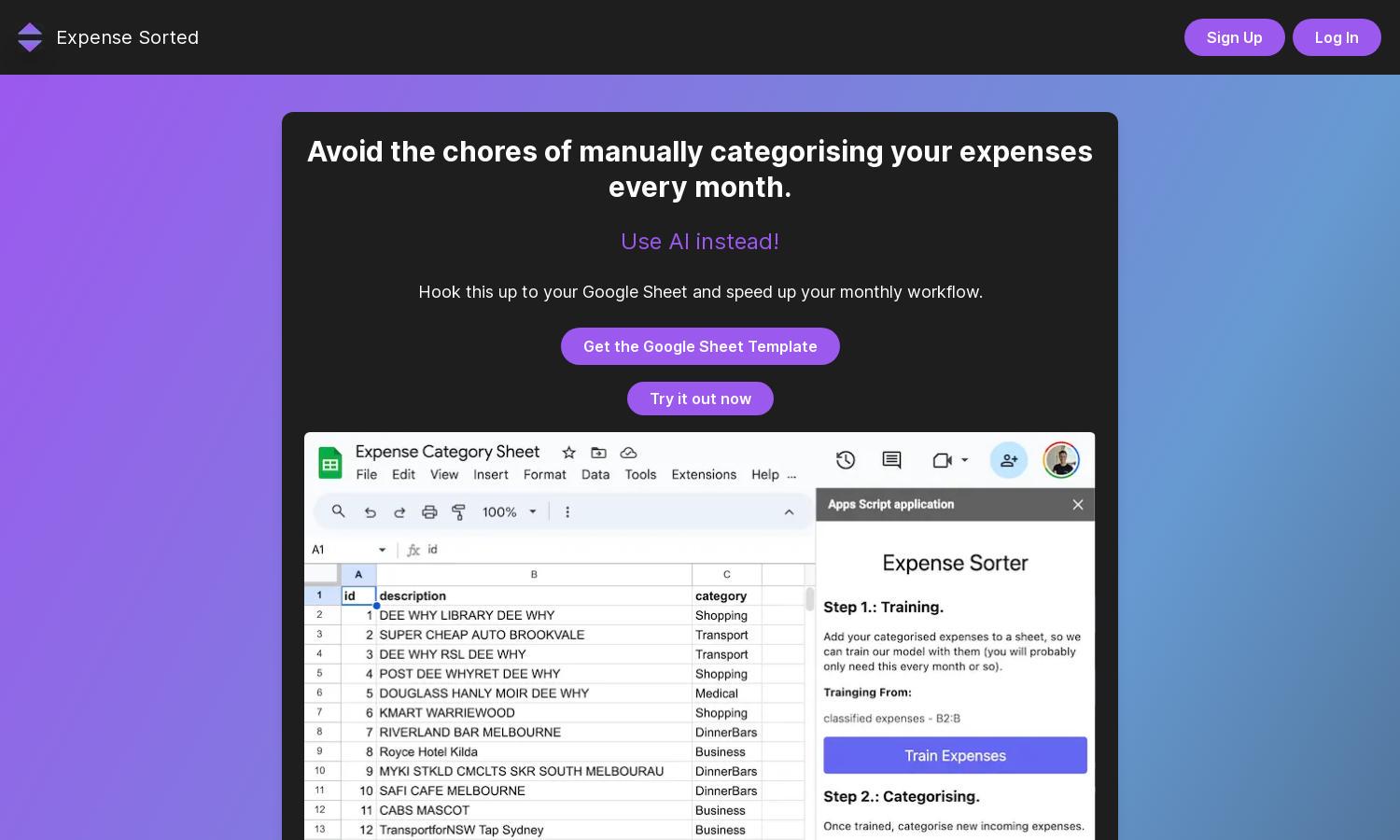This screenshot has width=1400, height=840.
Task: Open the Data menu
Action: tap(595, 474)
